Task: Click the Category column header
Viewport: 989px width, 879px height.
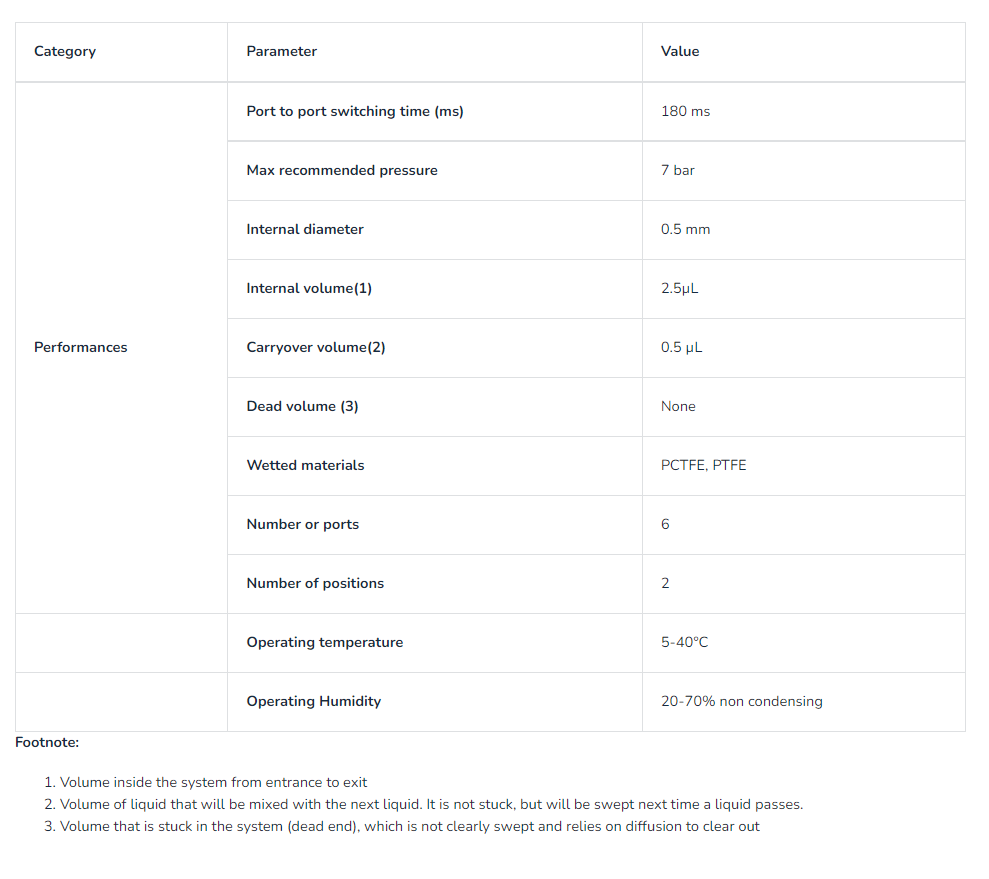Action: pos(65,52)
